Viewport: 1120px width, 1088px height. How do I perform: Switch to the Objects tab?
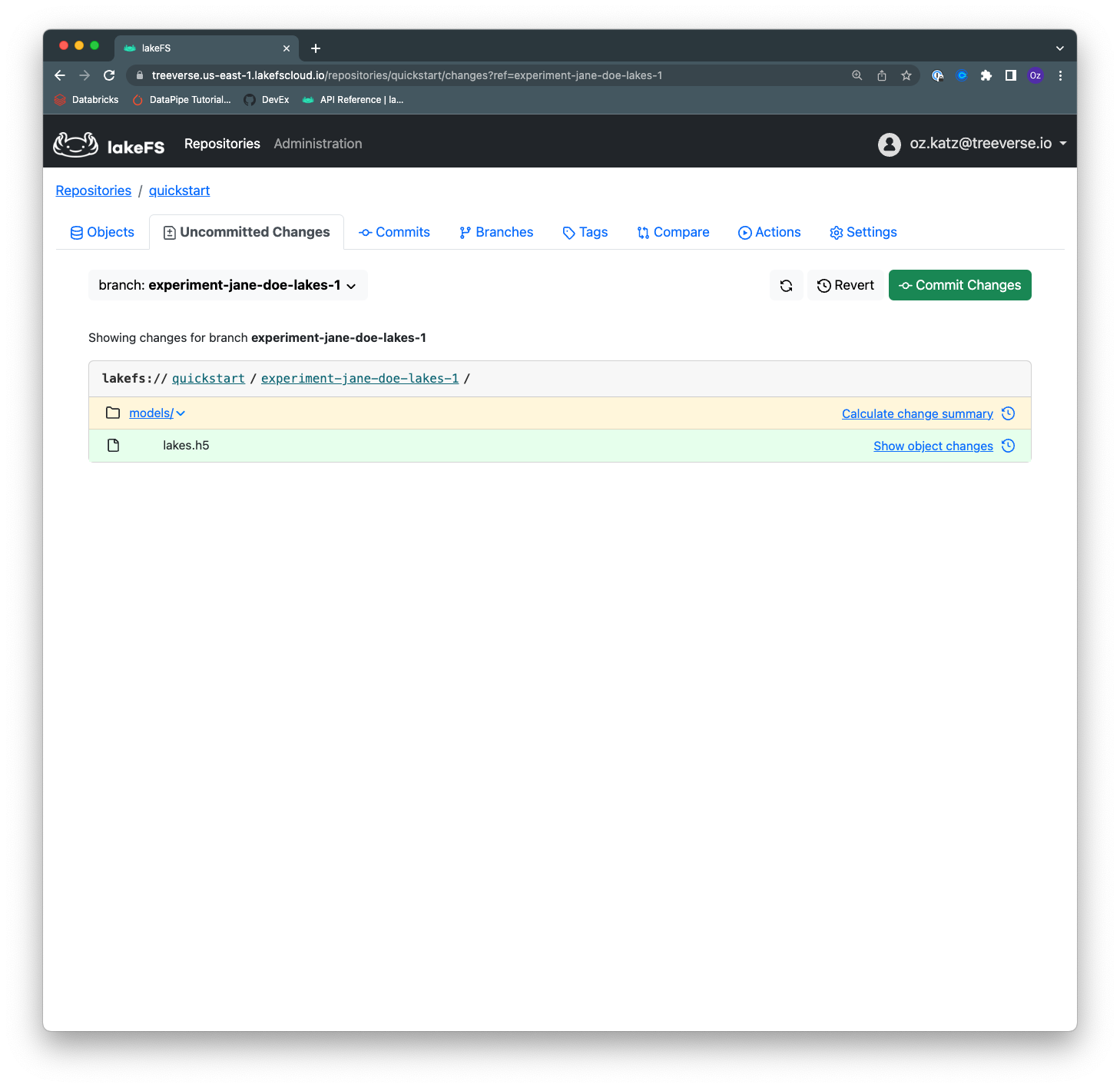pos(102,232)
